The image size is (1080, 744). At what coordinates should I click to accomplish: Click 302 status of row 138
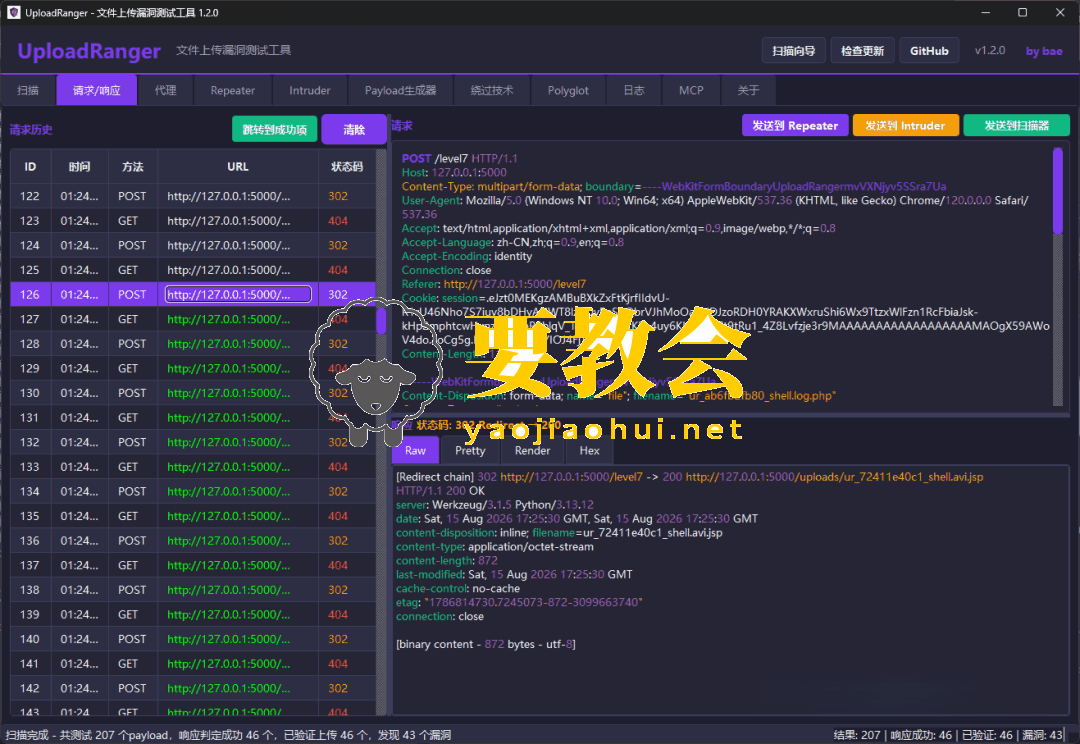click(x=338, y=590)
